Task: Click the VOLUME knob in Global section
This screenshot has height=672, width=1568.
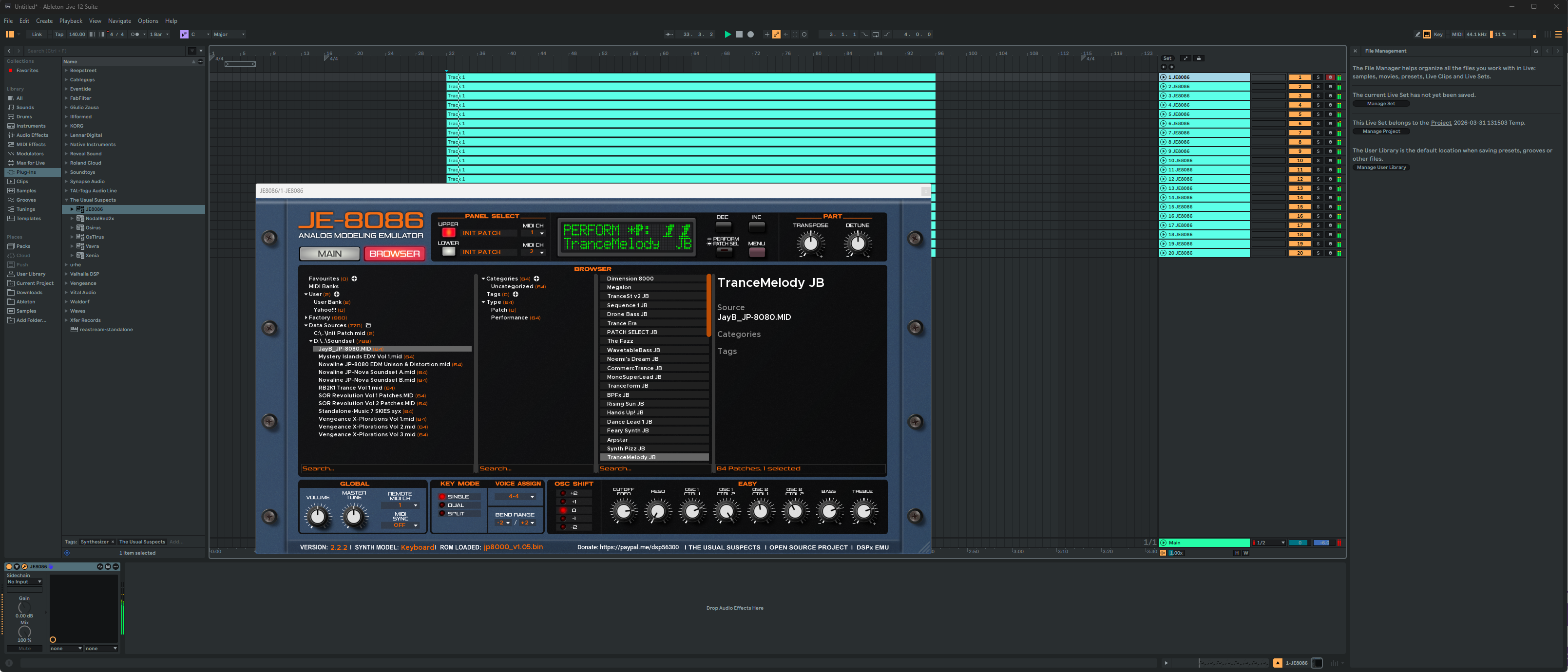Action: pos(317,517)
